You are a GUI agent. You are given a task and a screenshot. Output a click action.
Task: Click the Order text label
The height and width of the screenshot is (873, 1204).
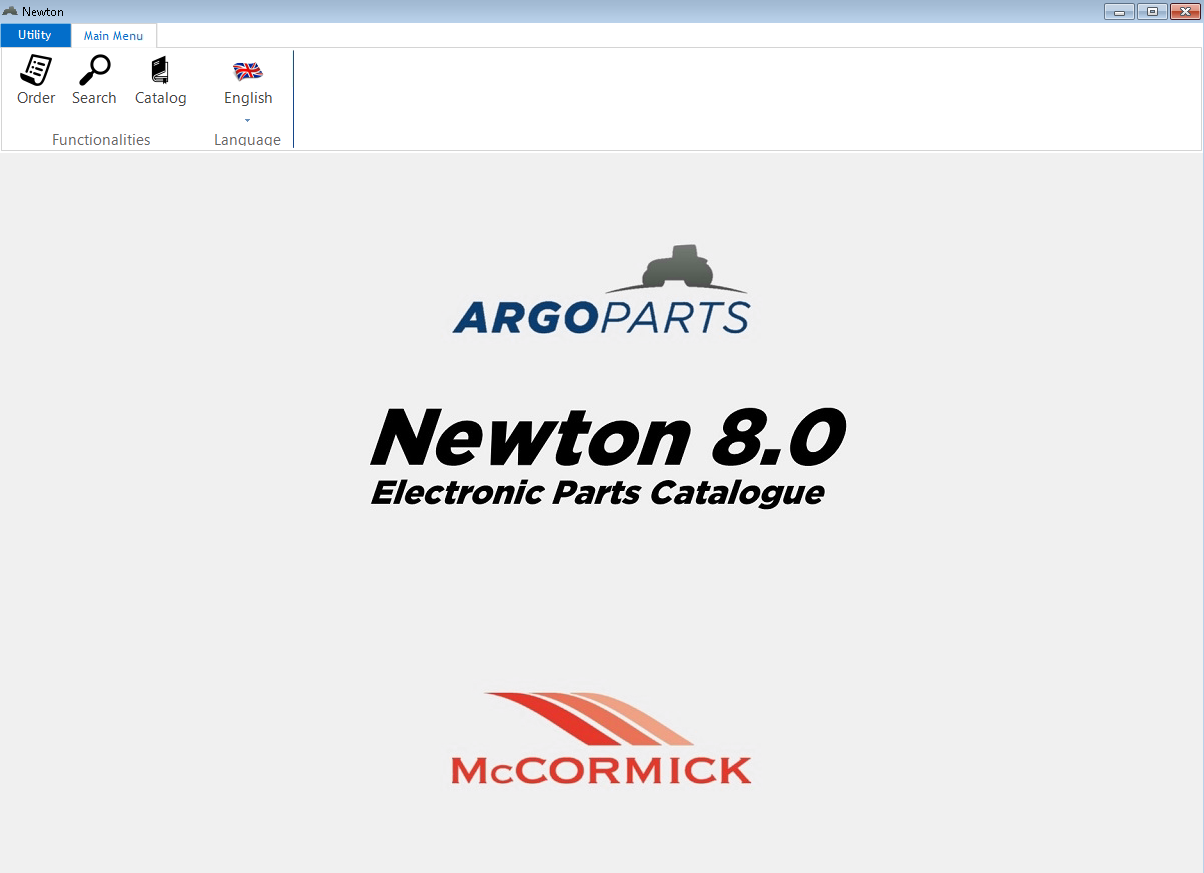click(x=36, y=98)
